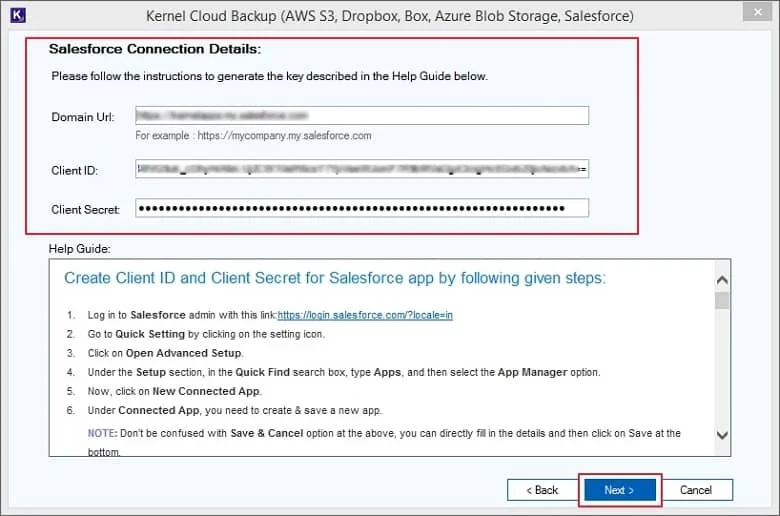Click step 3 'Open Advanced Setup' text
Image resolution: width=780 pixels, height=516 pixels.
pos(166,353)
